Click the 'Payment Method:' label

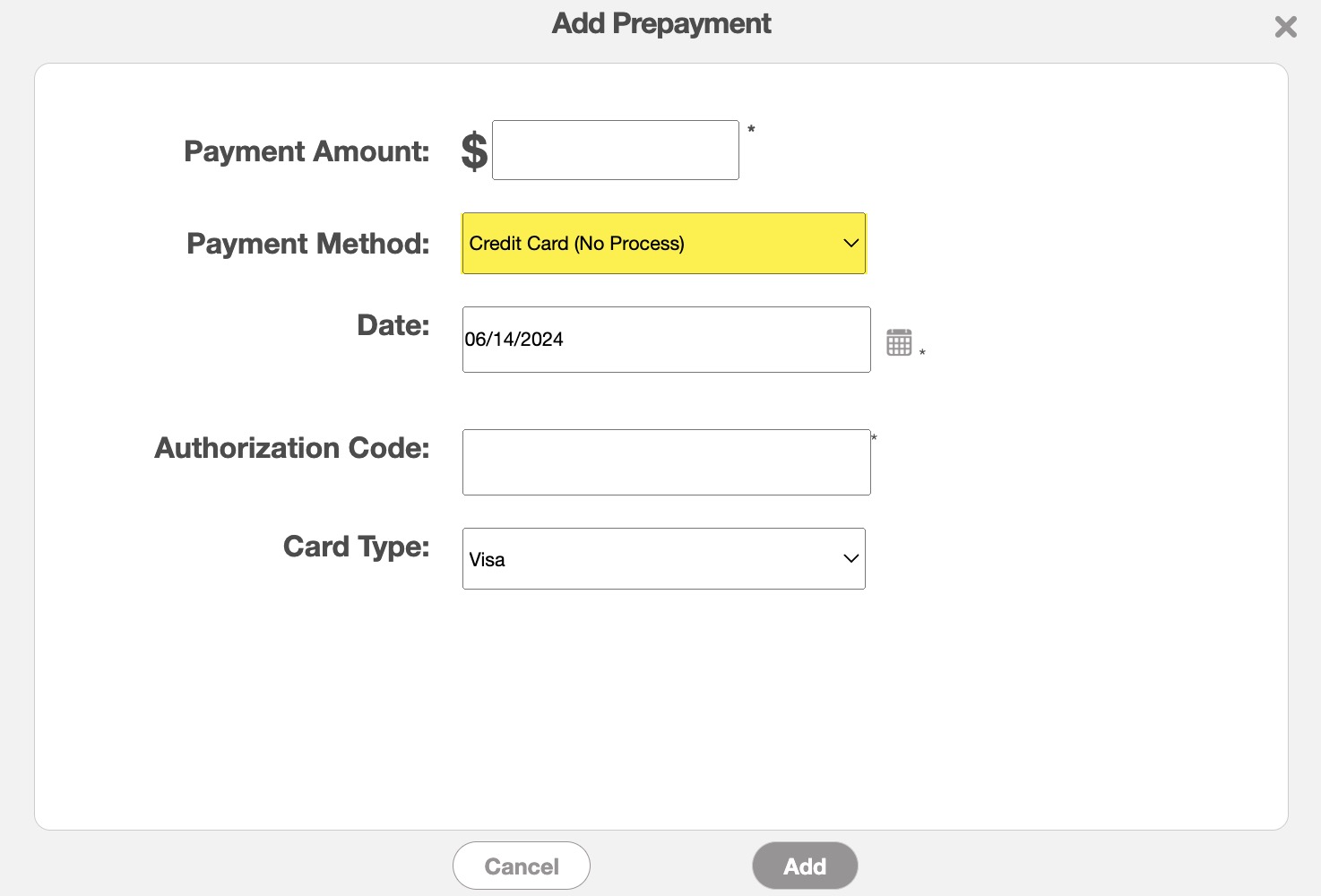[307, 244]
